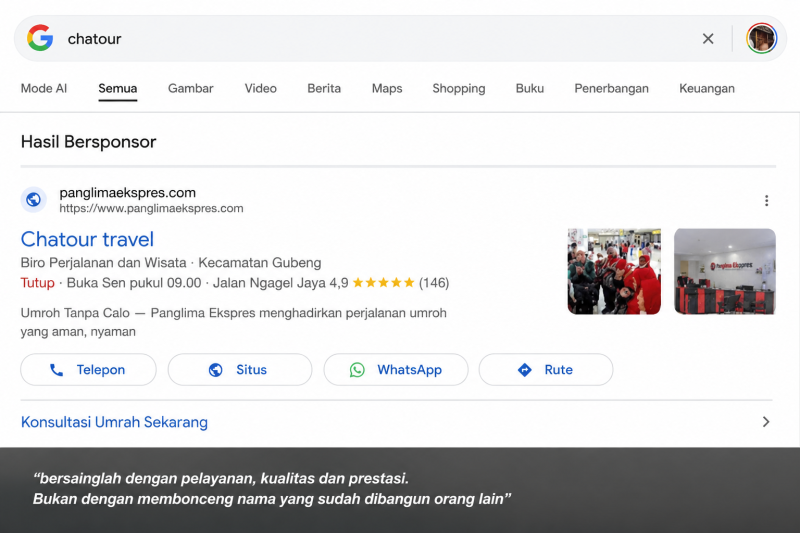Open the Panglima Ekspres office photo thumbnail

click(725, 271)
